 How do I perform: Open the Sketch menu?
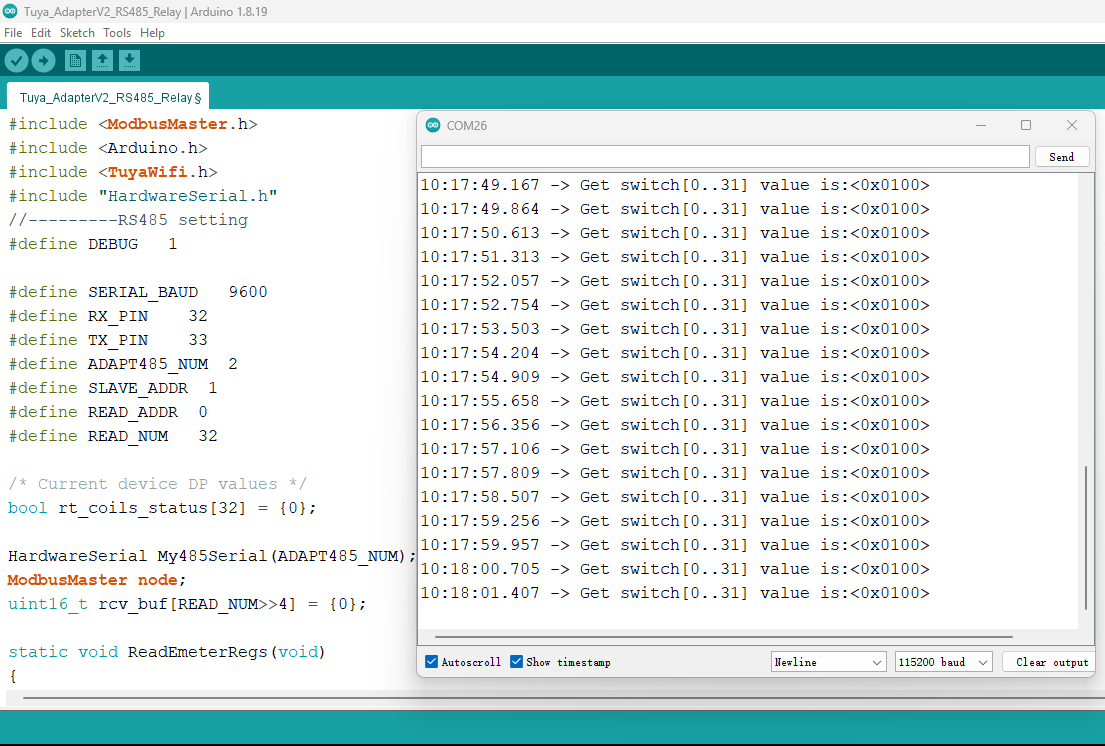click(77, 33)
